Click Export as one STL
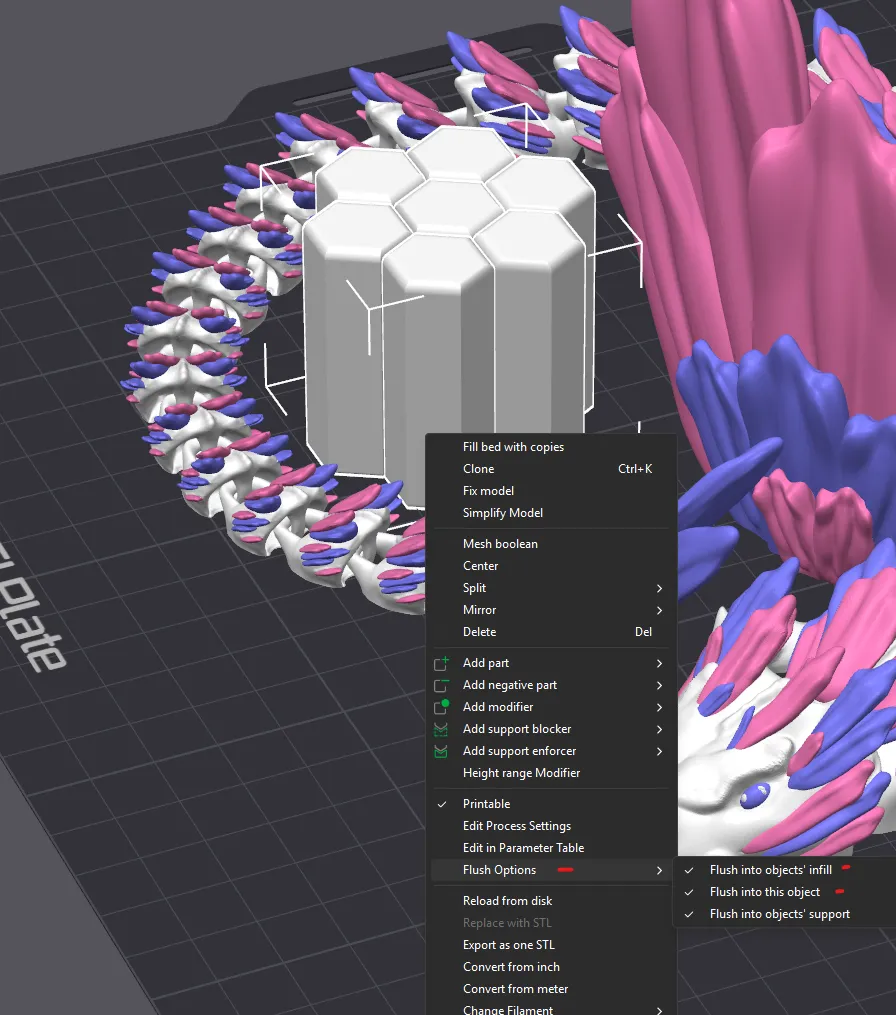Image resolution: width=896 pixels, height=1015 pixels. pyautogui.click(x=508, y=945)
